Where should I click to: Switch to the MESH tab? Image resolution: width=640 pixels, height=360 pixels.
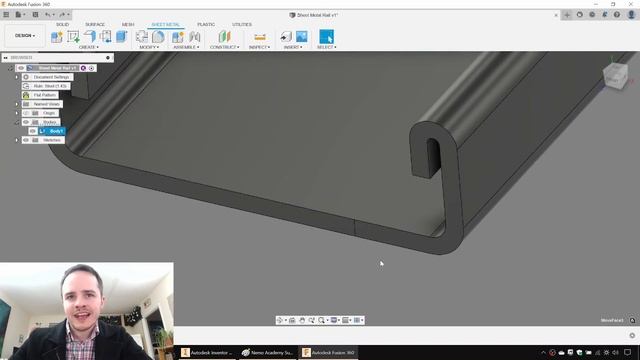[x=128, y=24]
